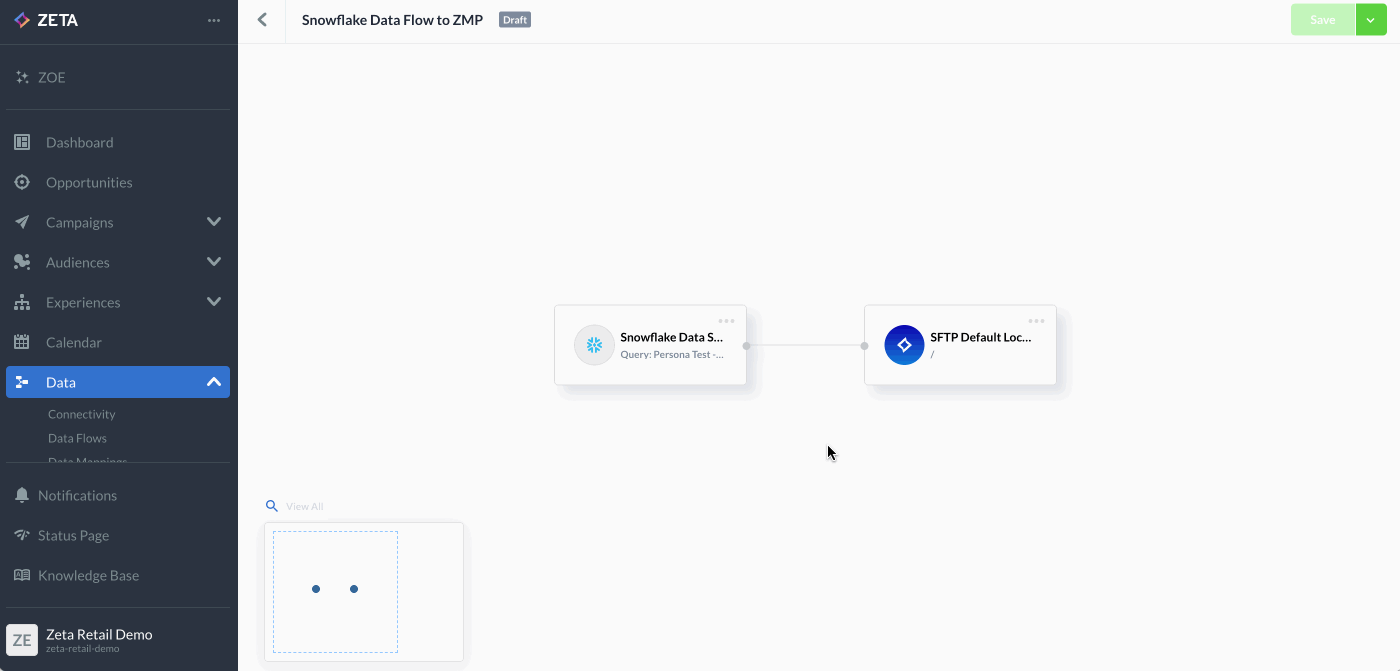Viewport: 1400px width, 671px height.
Task: Select Connectivity under Data menu
Action: click(x=82, y=414)
